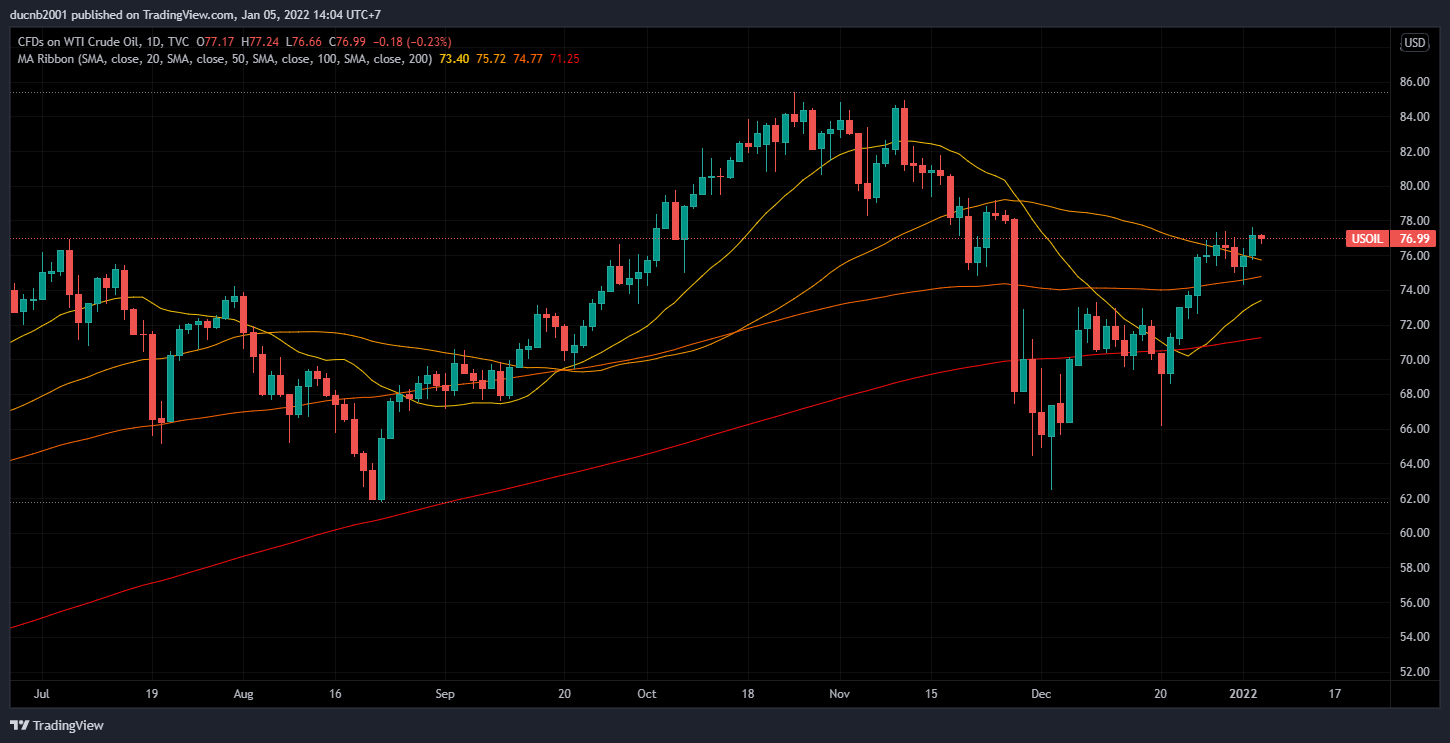Image resolution: width=1450 pixels, height=743 pixels.
Task: Click the TradingView logo at the bottom
Action: point(57,725)
